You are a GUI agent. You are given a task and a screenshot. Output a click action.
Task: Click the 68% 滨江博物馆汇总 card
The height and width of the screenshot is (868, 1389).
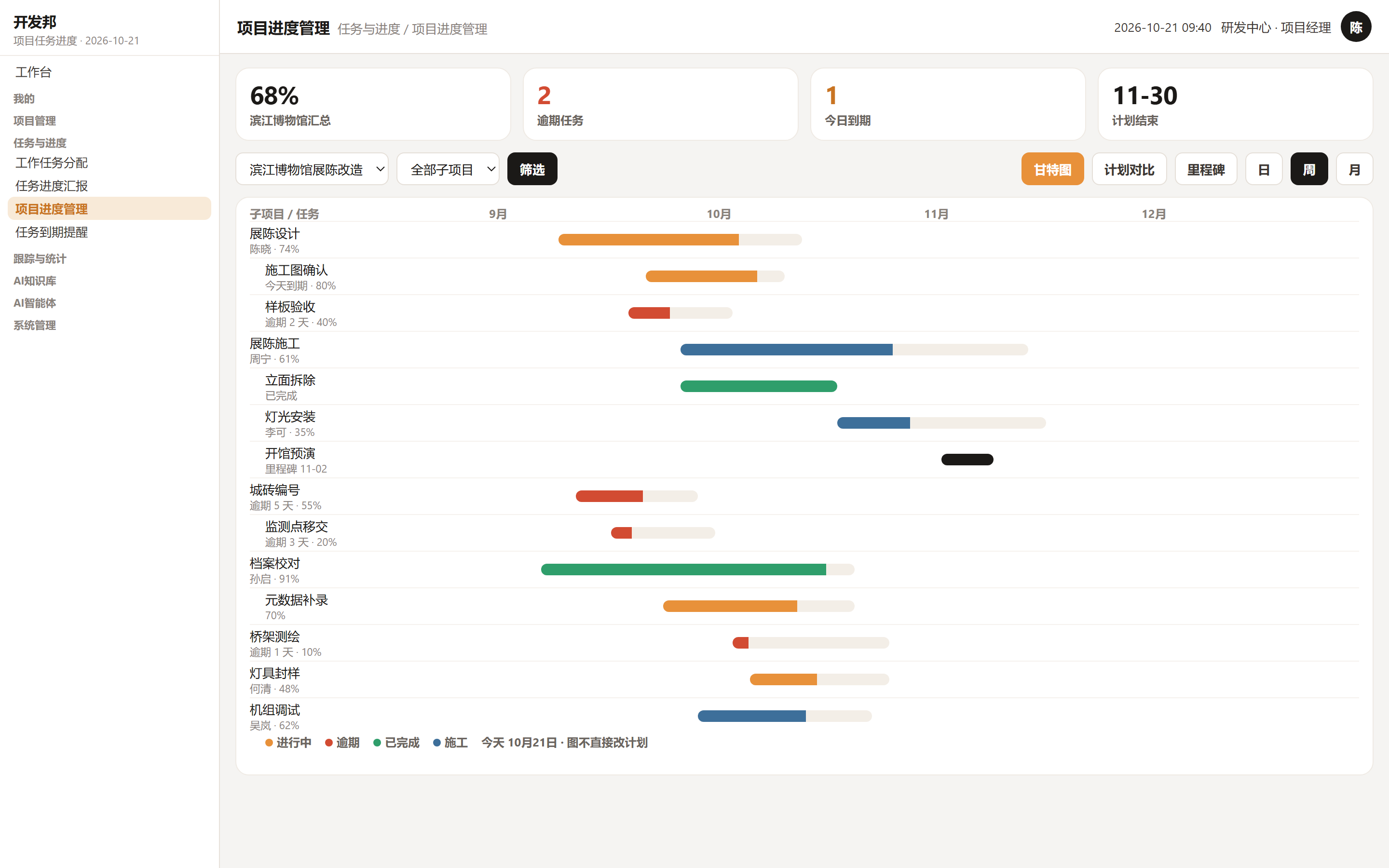pyautogui.click(x=373, y=104)
